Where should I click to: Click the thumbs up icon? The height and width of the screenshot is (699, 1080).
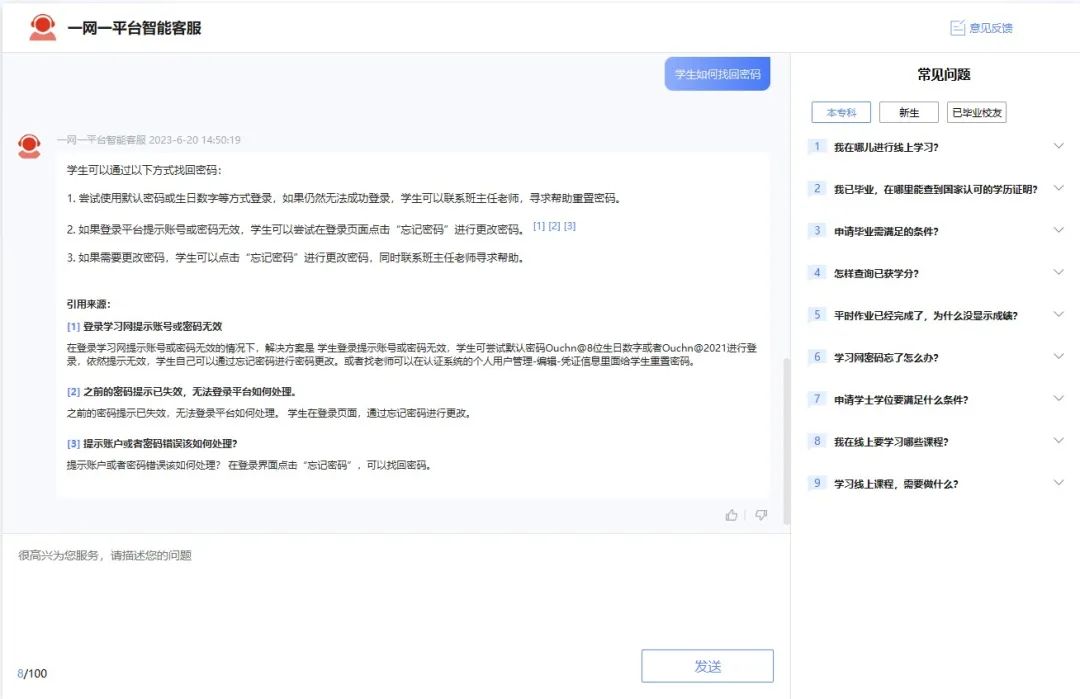pos(732,515)
